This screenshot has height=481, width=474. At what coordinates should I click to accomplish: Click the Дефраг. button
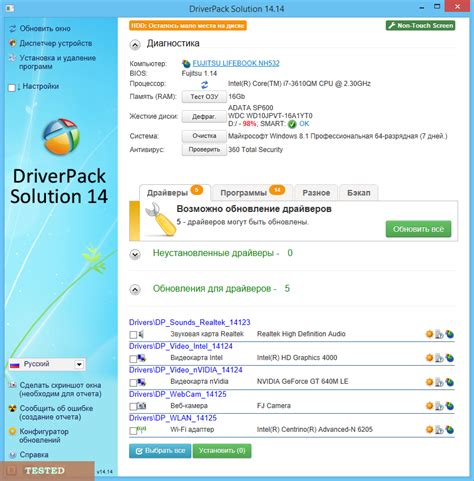coord(204,117)
